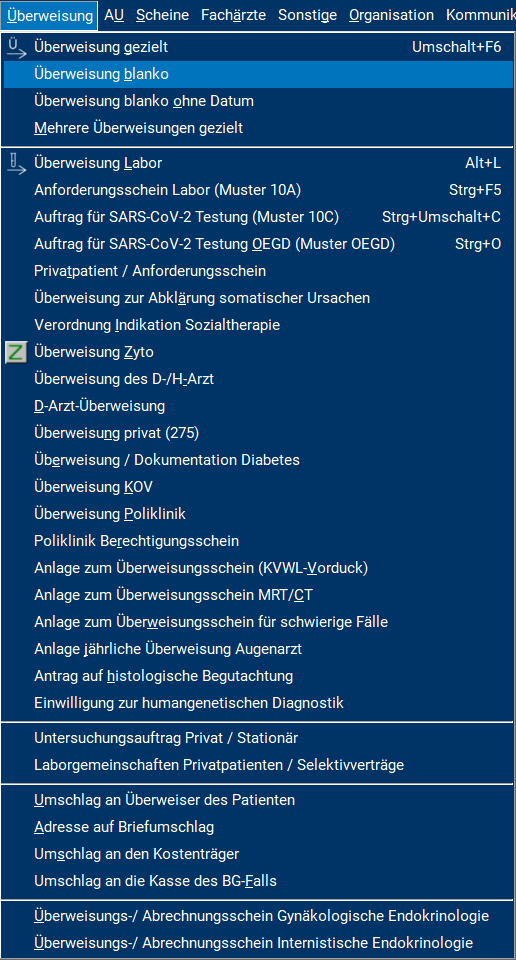Image resolution: width=516 pixels, height=960 pixels.
Task: Select Überweisung Poliklinik
Action: pos(258,514)
